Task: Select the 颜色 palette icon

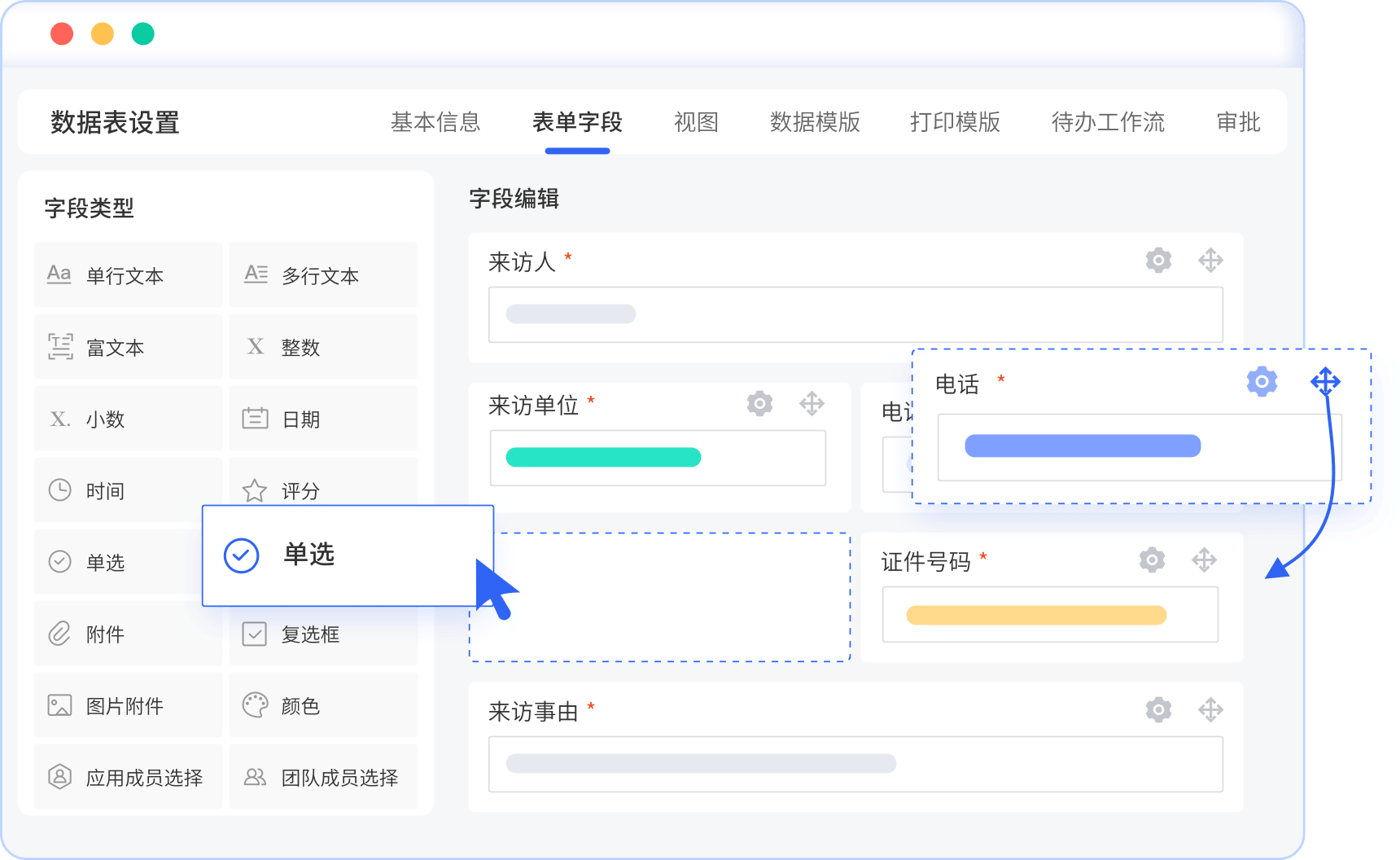Action: 255,705
